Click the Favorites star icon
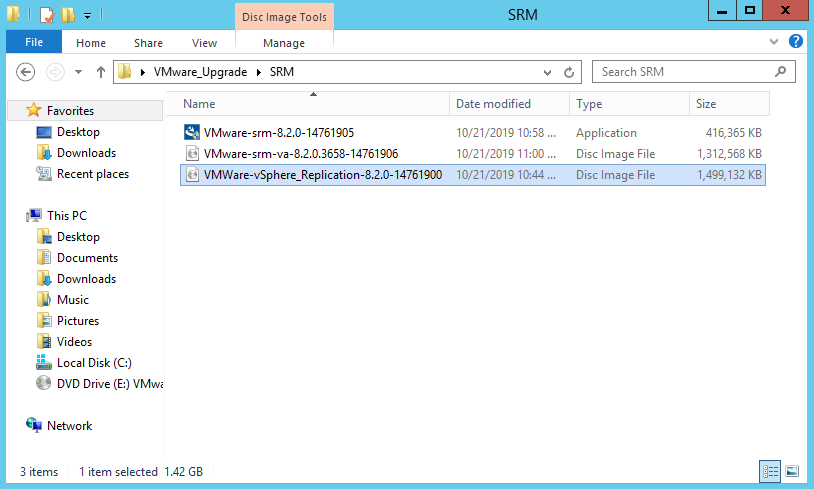This screenshot has width=814, height=489. [33, 110]
